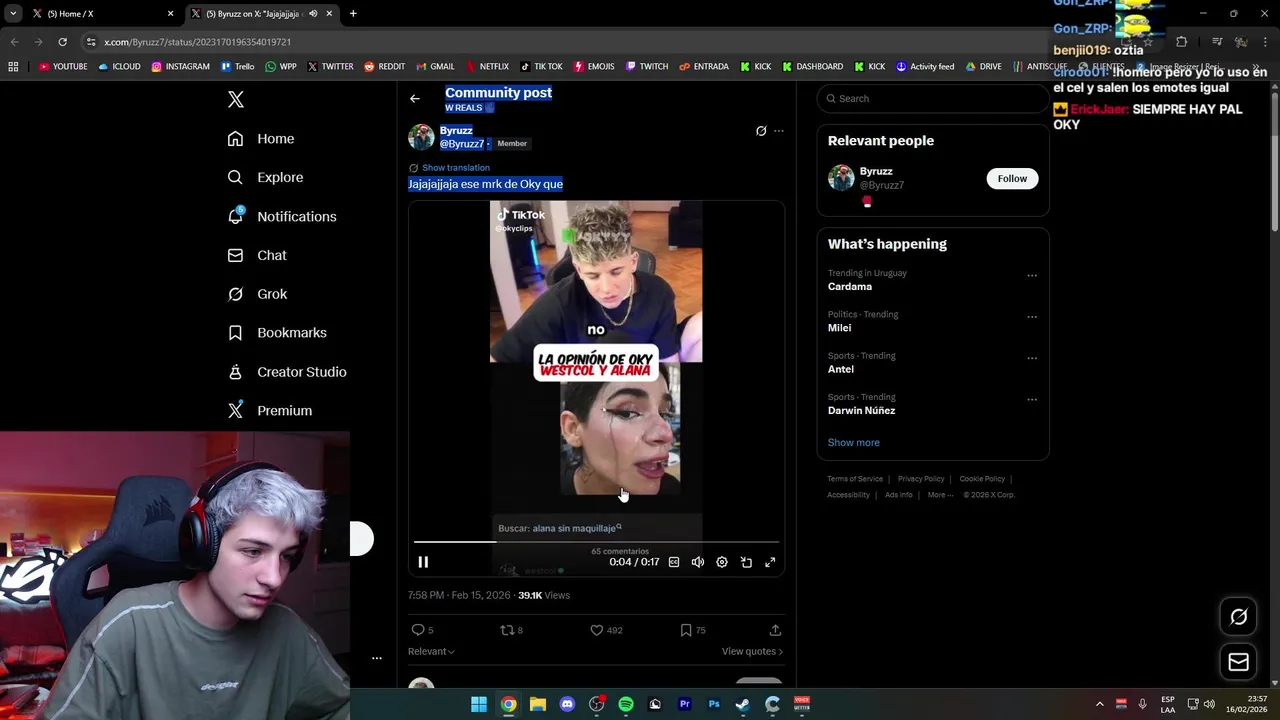Screen dimensions: 1280x720
Task: Open tab search dropdown arrow
Action: point(13,14)
